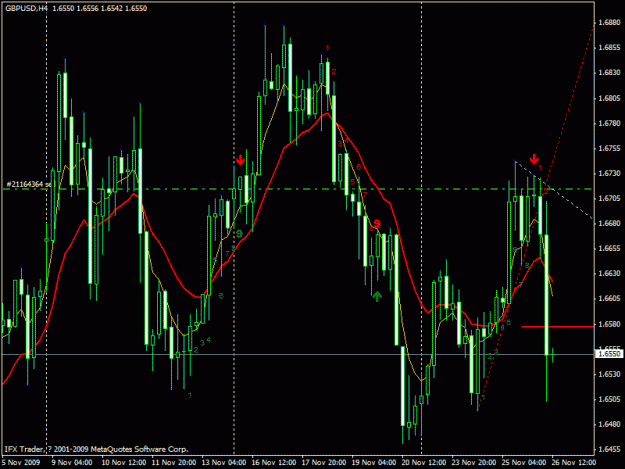
Task: Click the 13 Nov 04:00 time label
Action: click(224, 462)
